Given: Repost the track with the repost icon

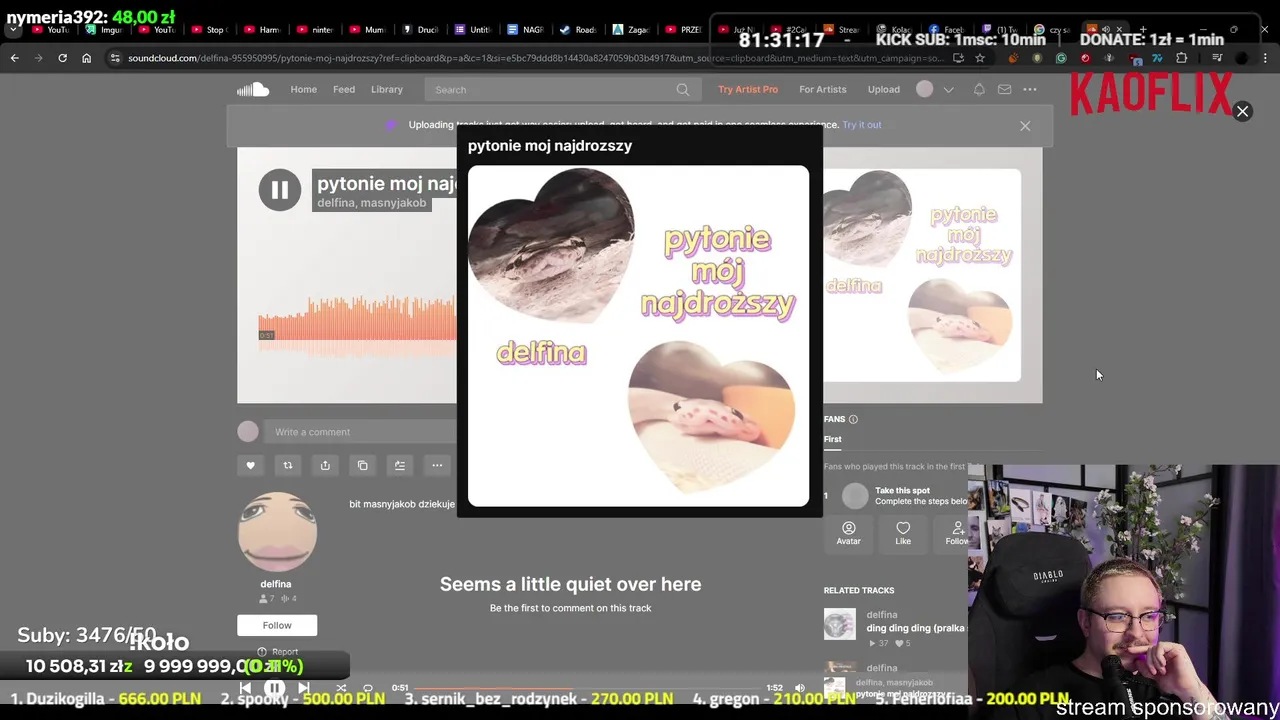Looking at the screenshot, I should [288, 465].
